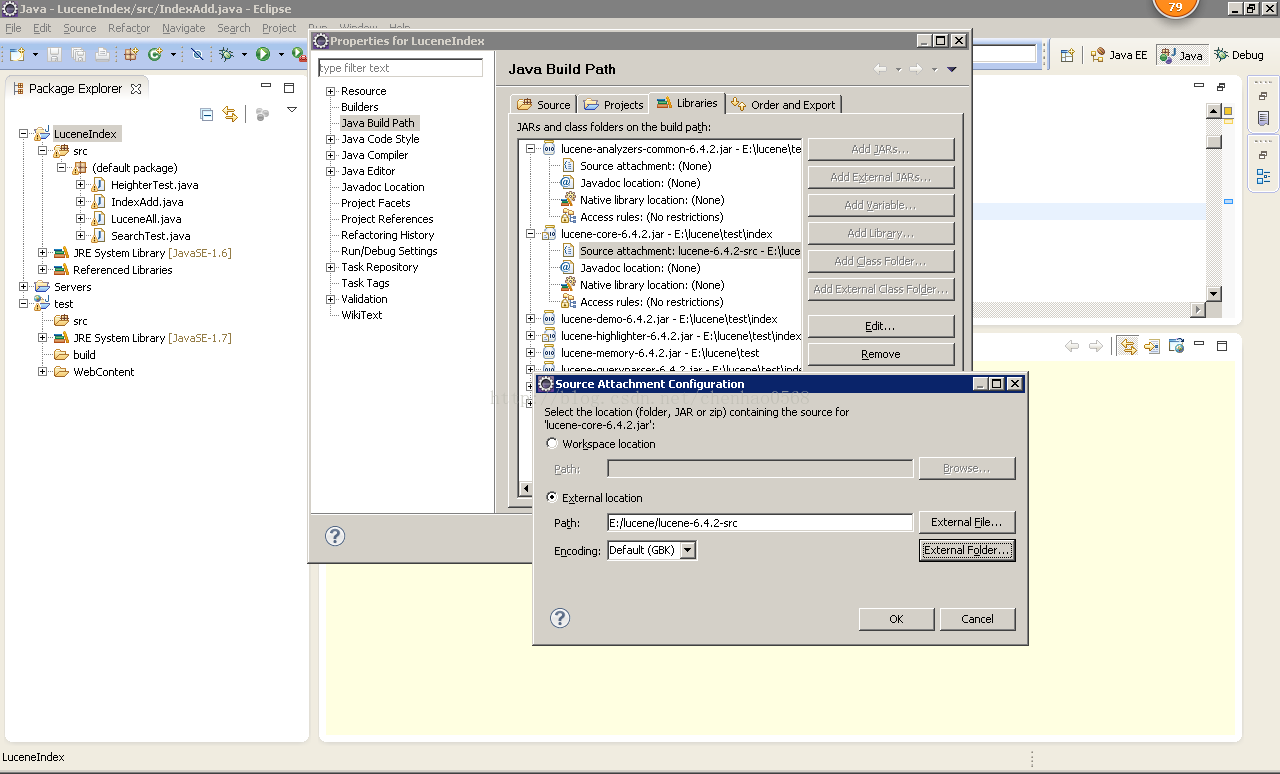Viewport: 1280px width, 774px height.
Task: Select SearchTest.java in Package Explorer
Action: click(150, 236)
